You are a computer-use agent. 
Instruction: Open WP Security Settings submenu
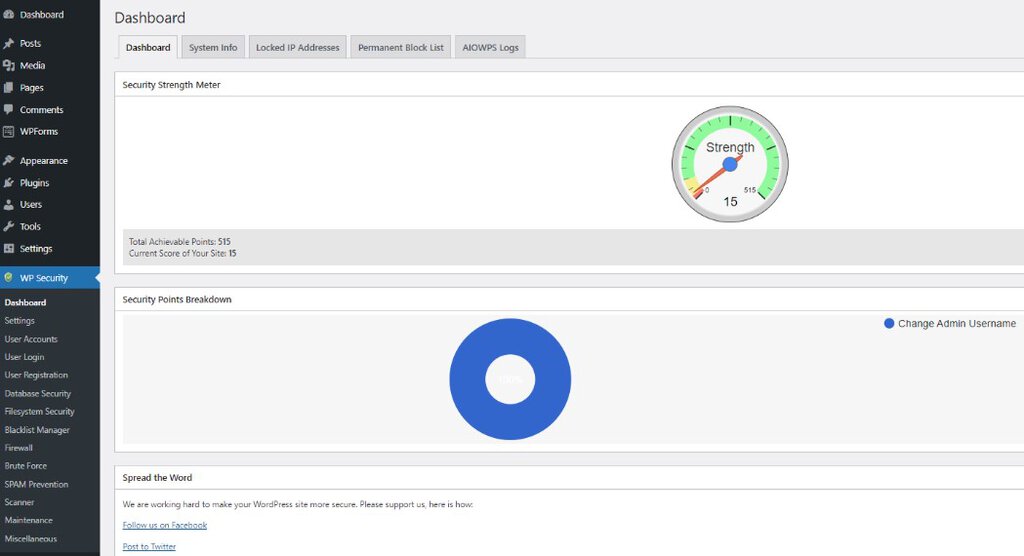pos(20,321)
